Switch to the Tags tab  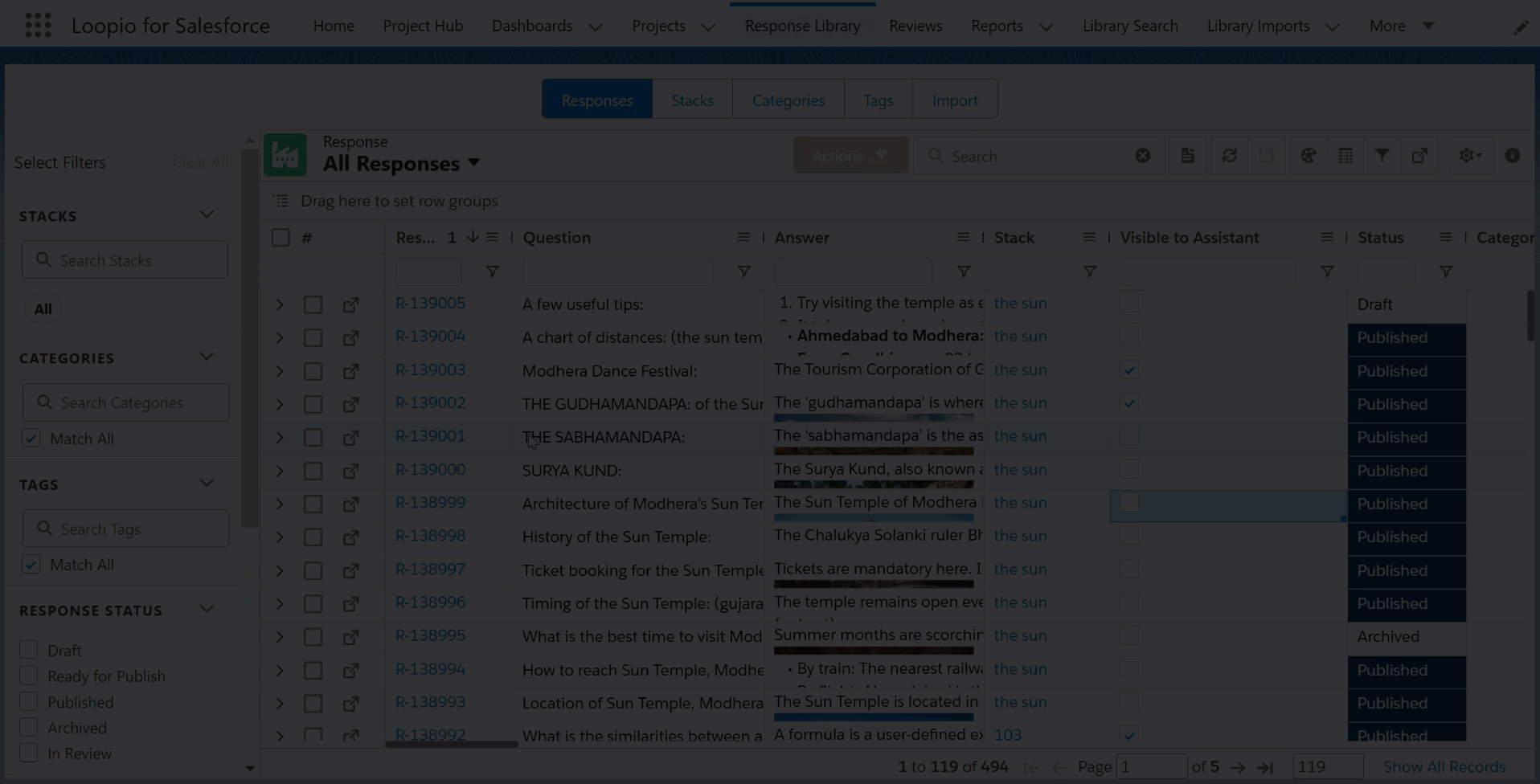click(879, 100)
